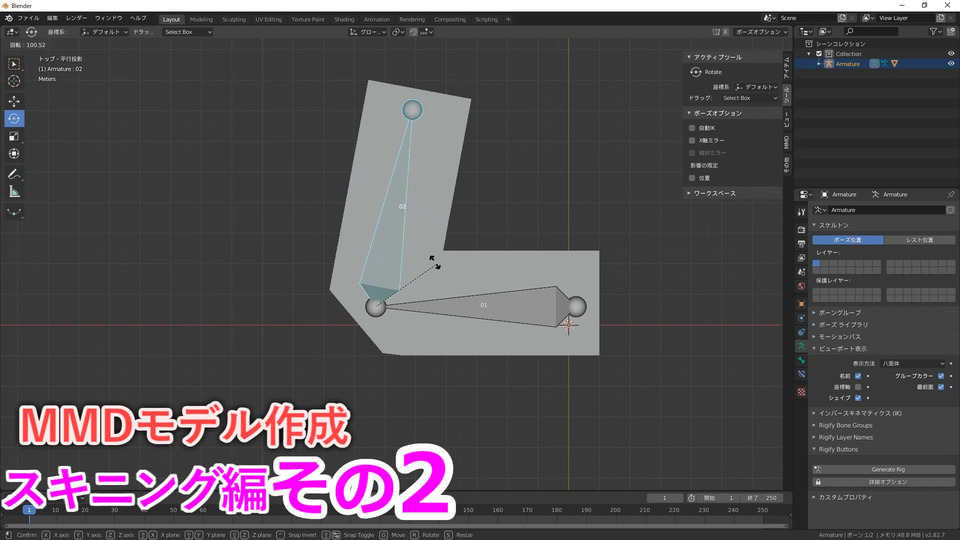Click into the Armature name field

(886, 210)
